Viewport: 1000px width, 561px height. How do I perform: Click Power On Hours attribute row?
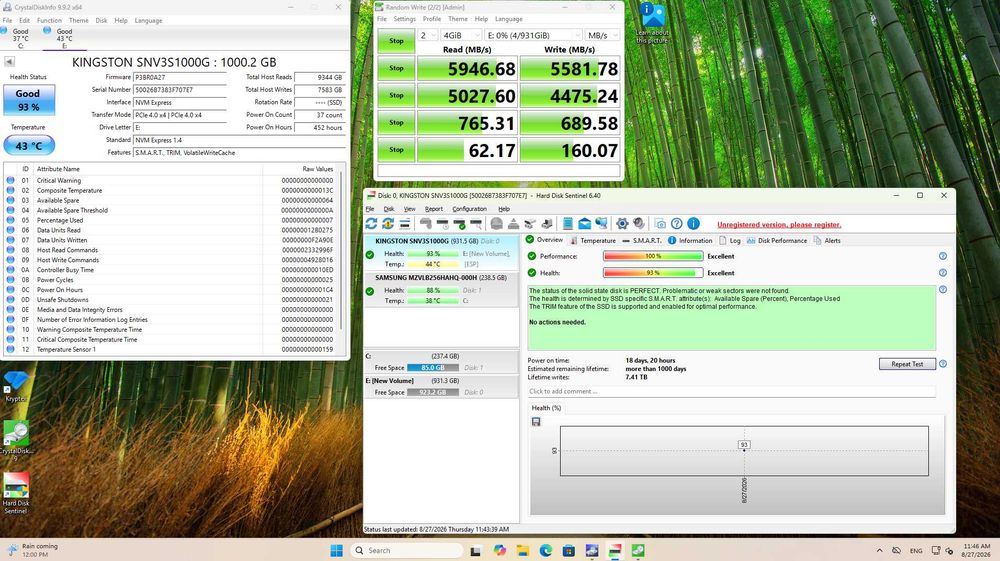click(x=171, y=289)
